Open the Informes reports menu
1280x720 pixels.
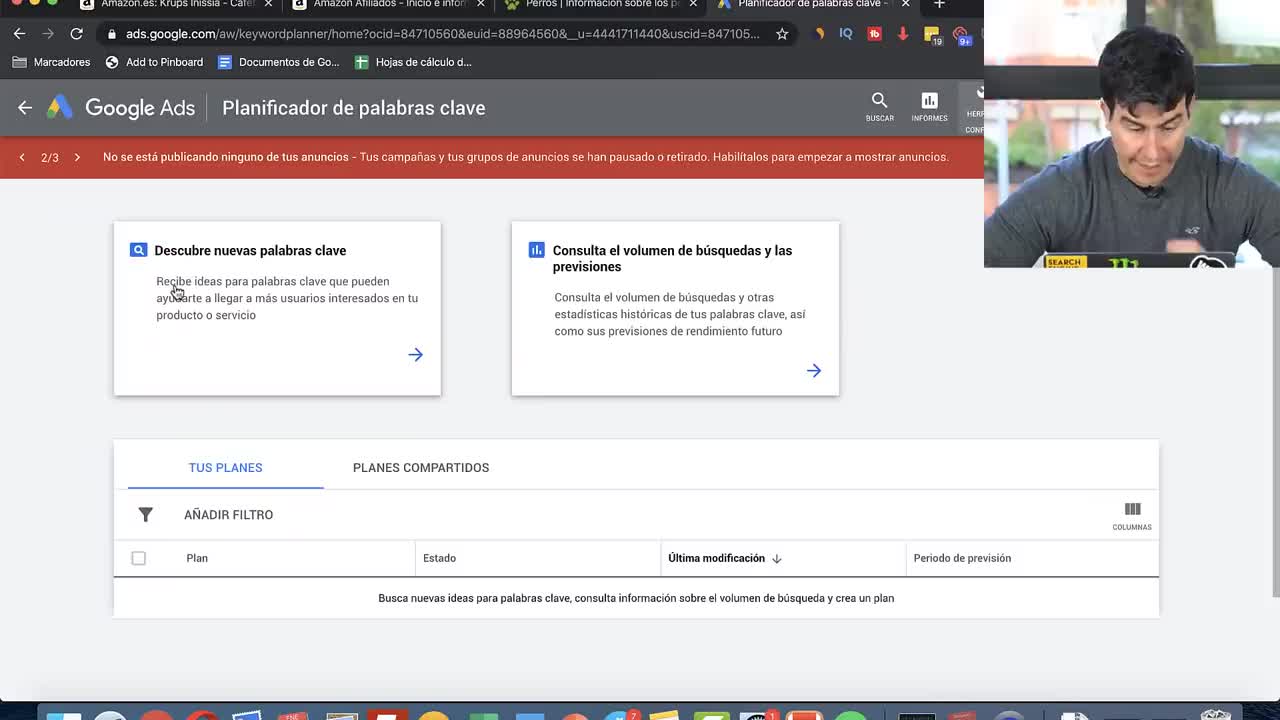tap(929, 107)
